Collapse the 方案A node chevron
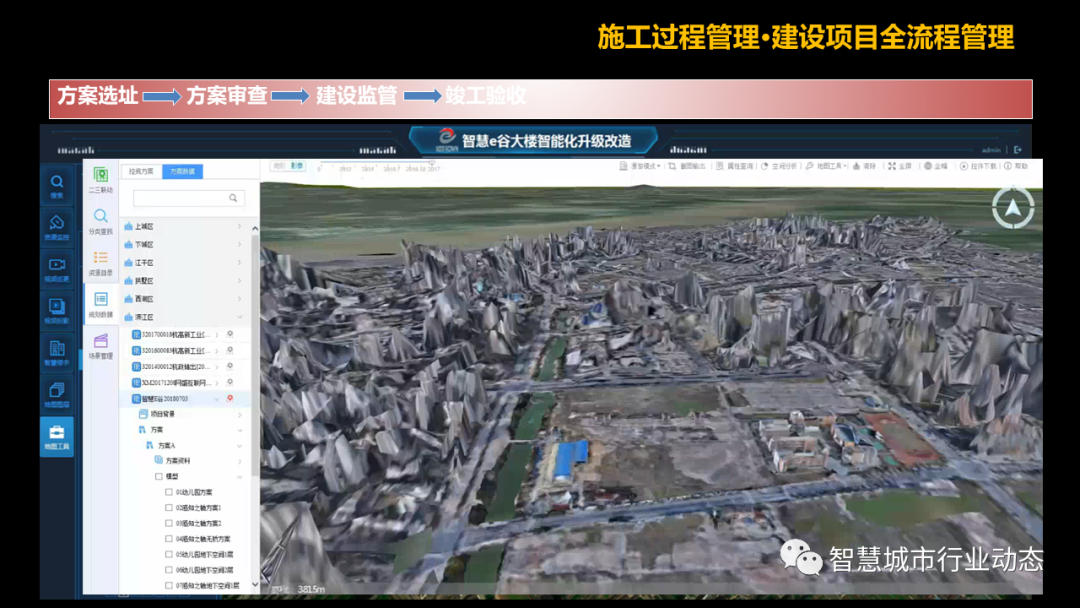The image size is (1080, 608). coord(240,445)
